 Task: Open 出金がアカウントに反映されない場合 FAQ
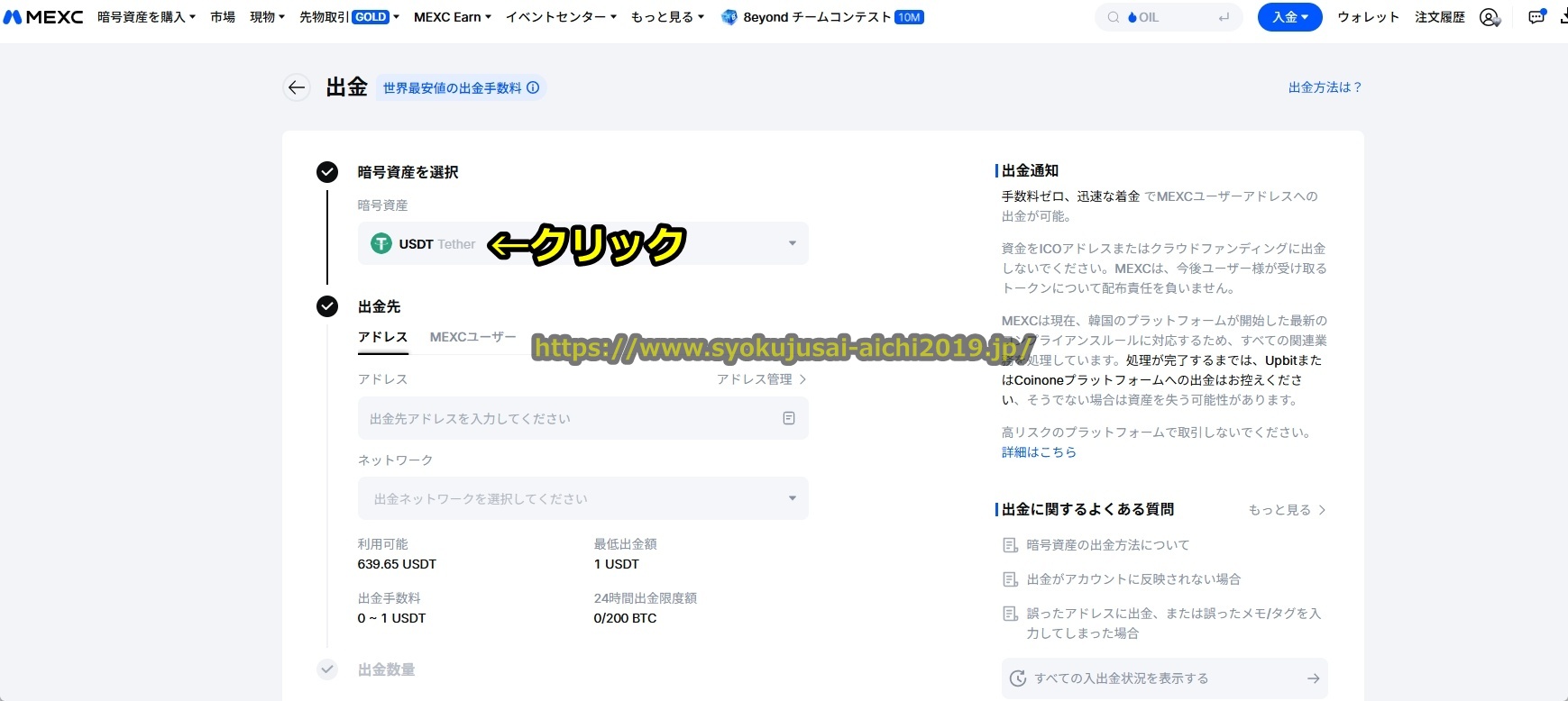[1133, 579]
